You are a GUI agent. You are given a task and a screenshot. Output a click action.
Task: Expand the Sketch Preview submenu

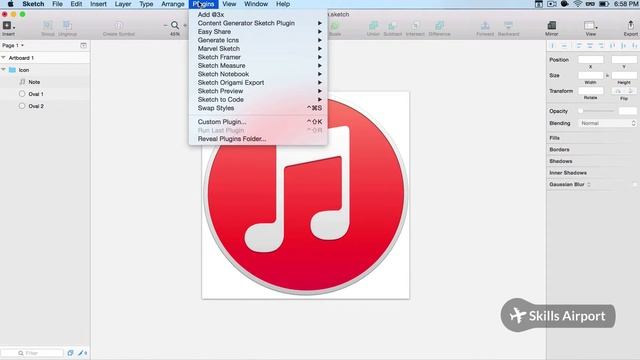click(x=258, y=91)
